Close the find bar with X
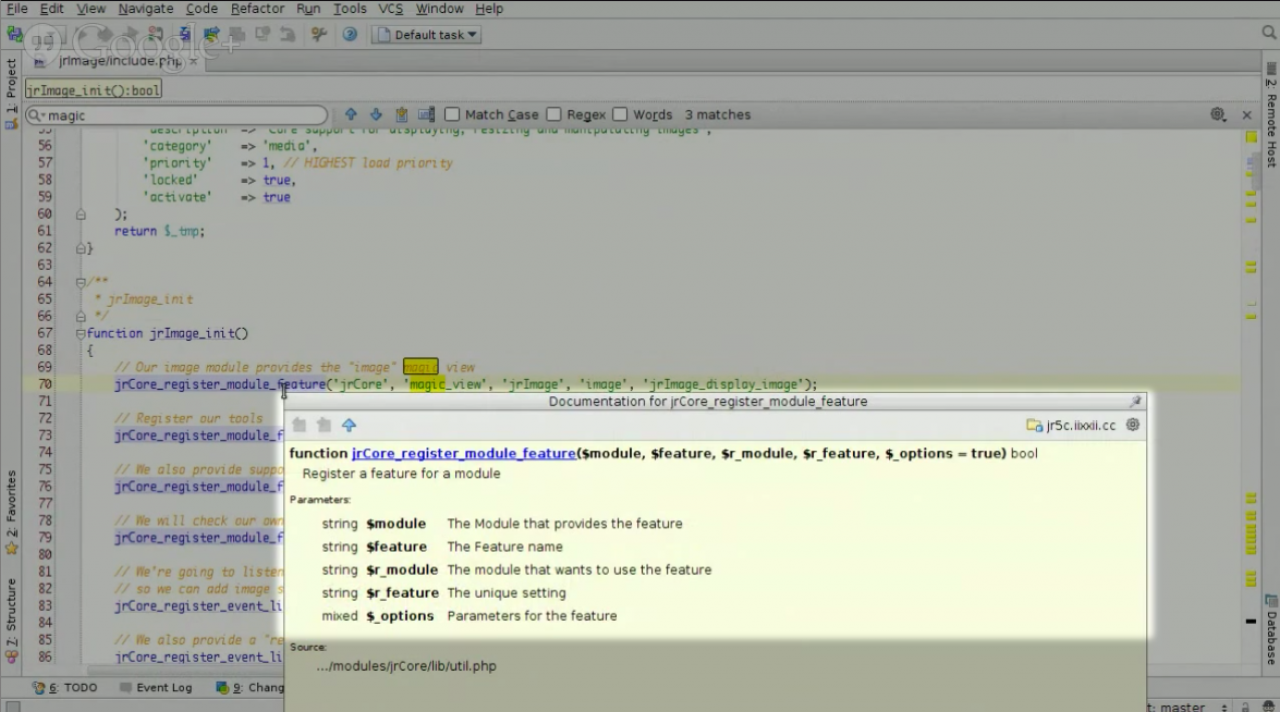 point(1246,115)
